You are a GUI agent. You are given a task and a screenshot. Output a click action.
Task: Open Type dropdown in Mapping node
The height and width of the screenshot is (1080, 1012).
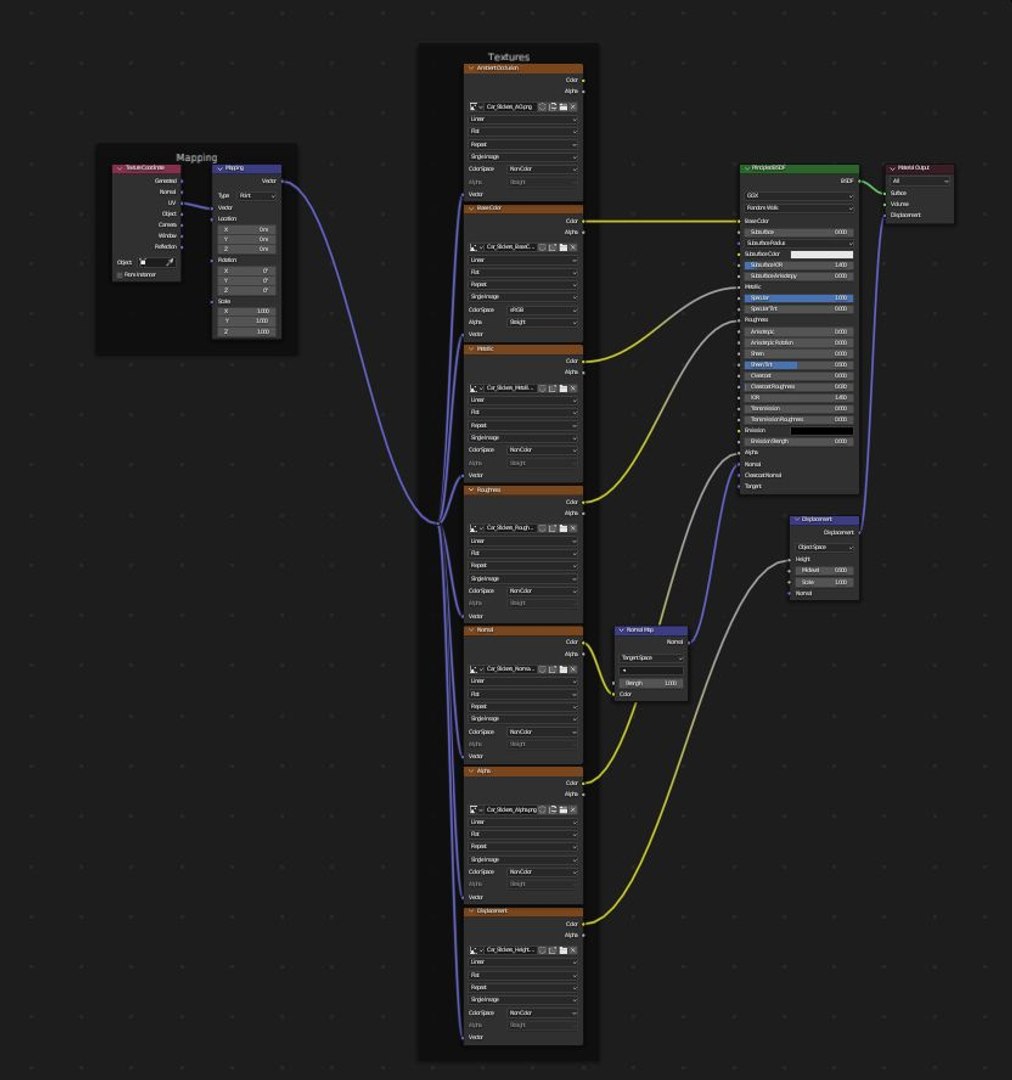coord(256,196)
